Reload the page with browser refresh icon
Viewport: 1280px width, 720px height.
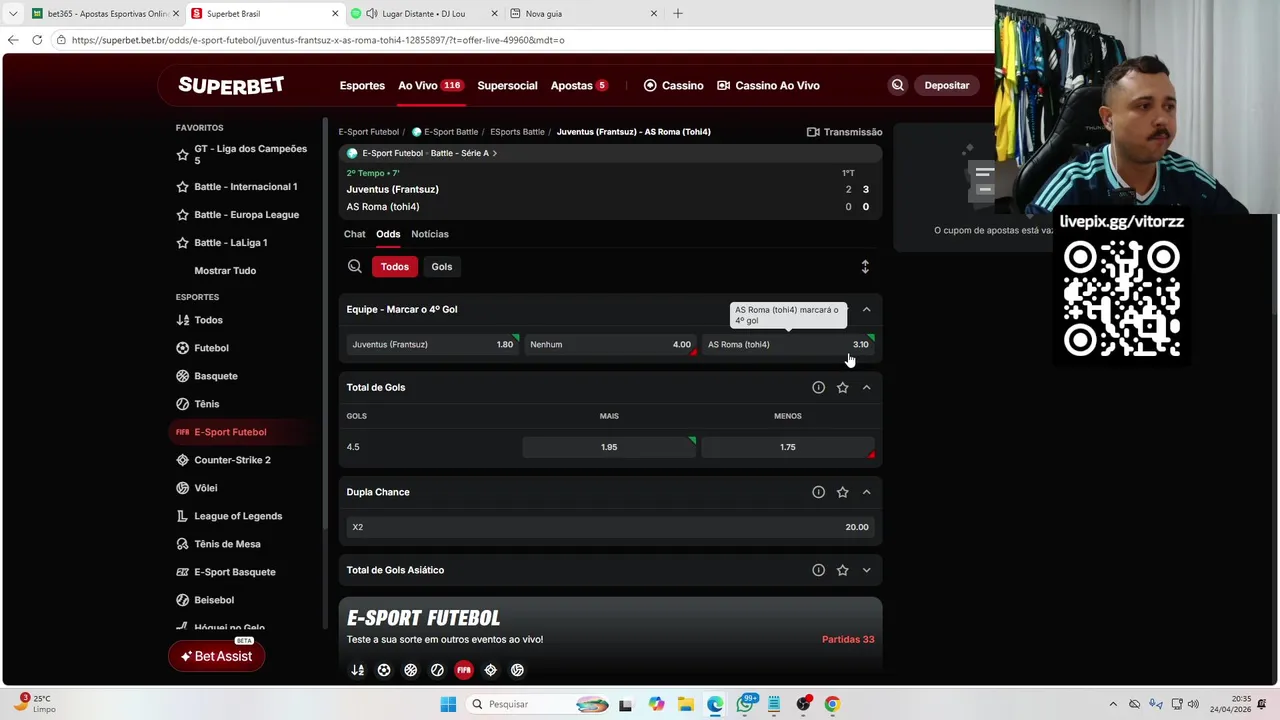tap(37, 40)
